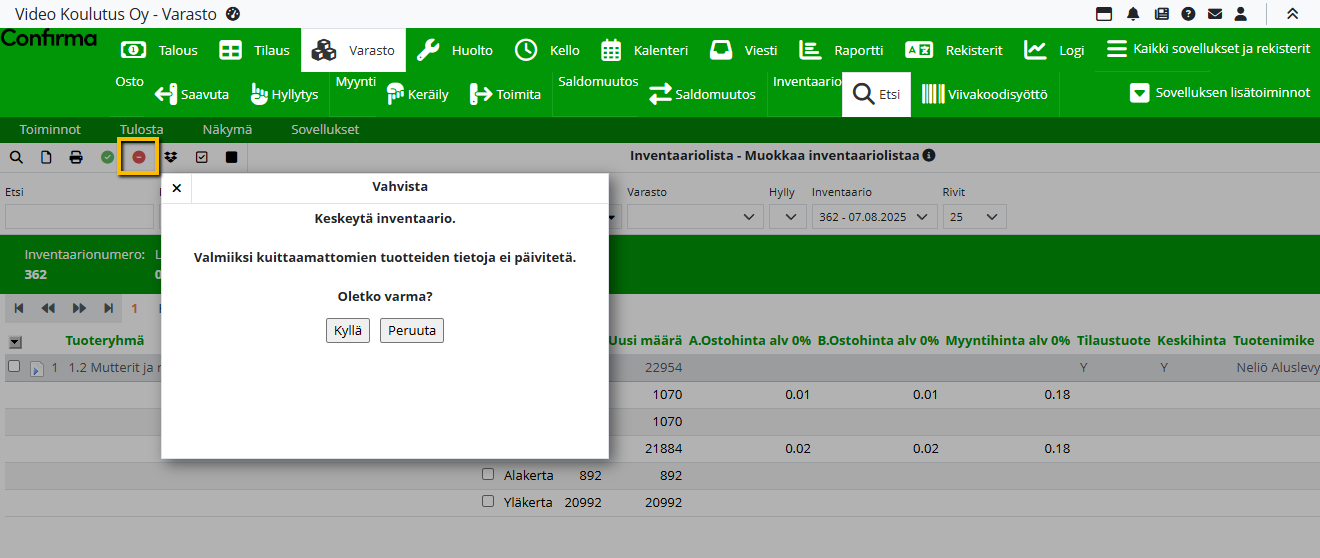
Task: Select the 1.2 Mutterit row checkbox
Action: coord(14,367)
